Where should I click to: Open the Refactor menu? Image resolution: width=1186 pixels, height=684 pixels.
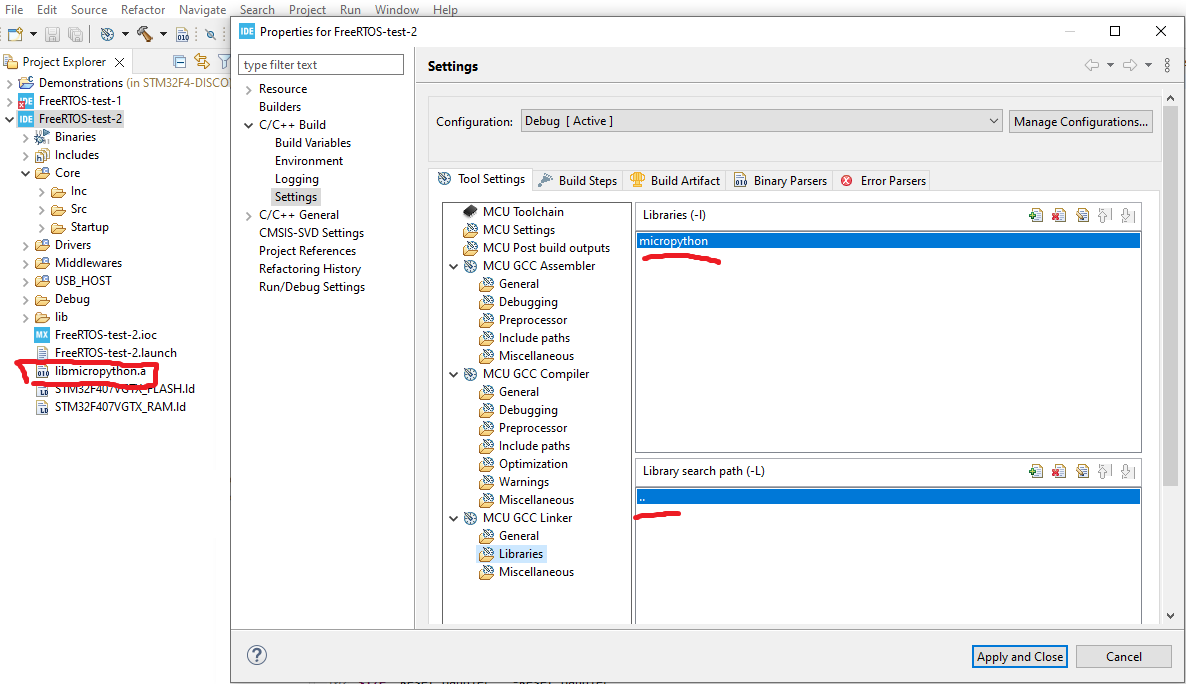coord(143,9)
